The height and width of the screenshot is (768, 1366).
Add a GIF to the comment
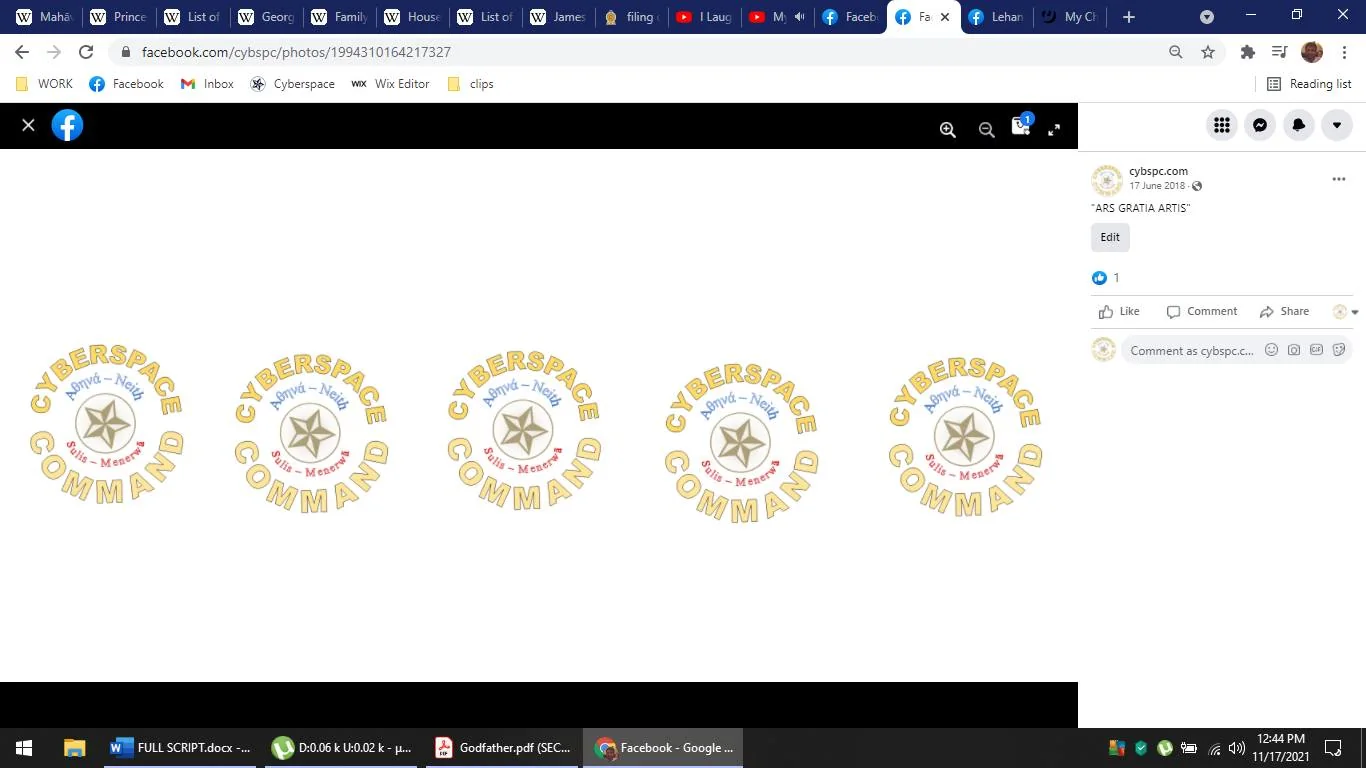[x=1316, y=350]
